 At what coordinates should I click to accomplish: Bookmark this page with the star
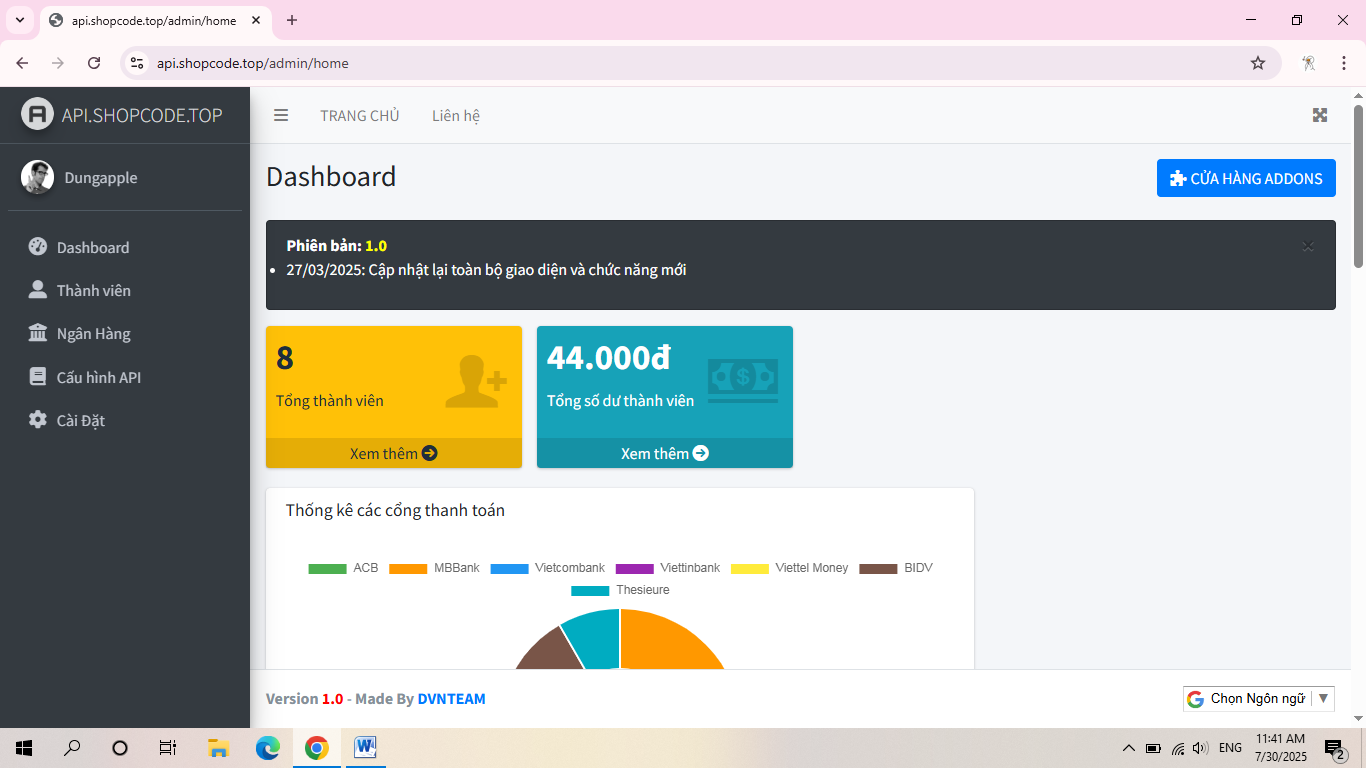[x=1258, y=63]
